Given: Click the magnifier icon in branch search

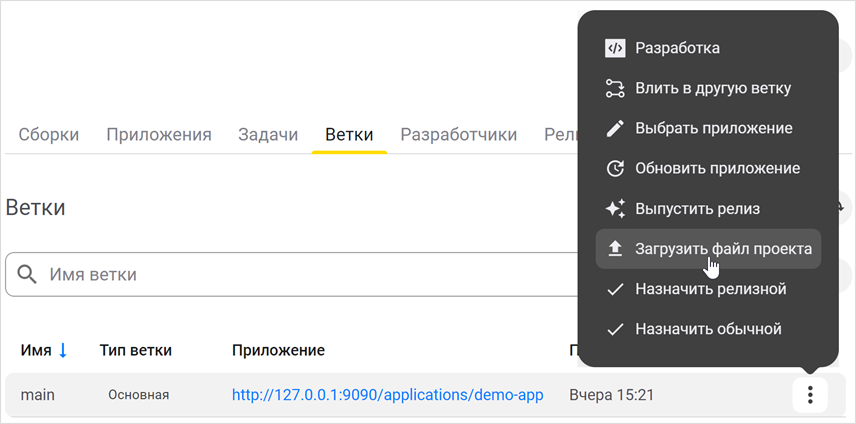Looking at the screenshot, I should (27, 274).
